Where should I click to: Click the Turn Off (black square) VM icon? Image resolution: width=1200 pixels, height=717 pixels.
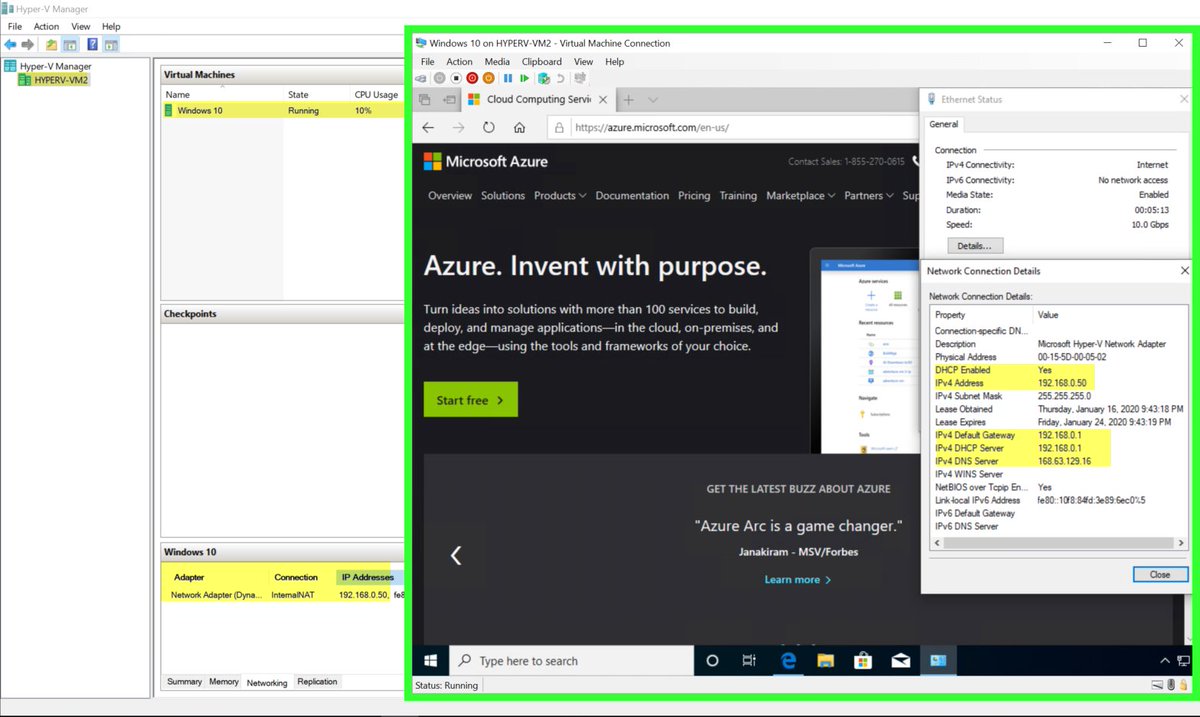coord(456,78)
